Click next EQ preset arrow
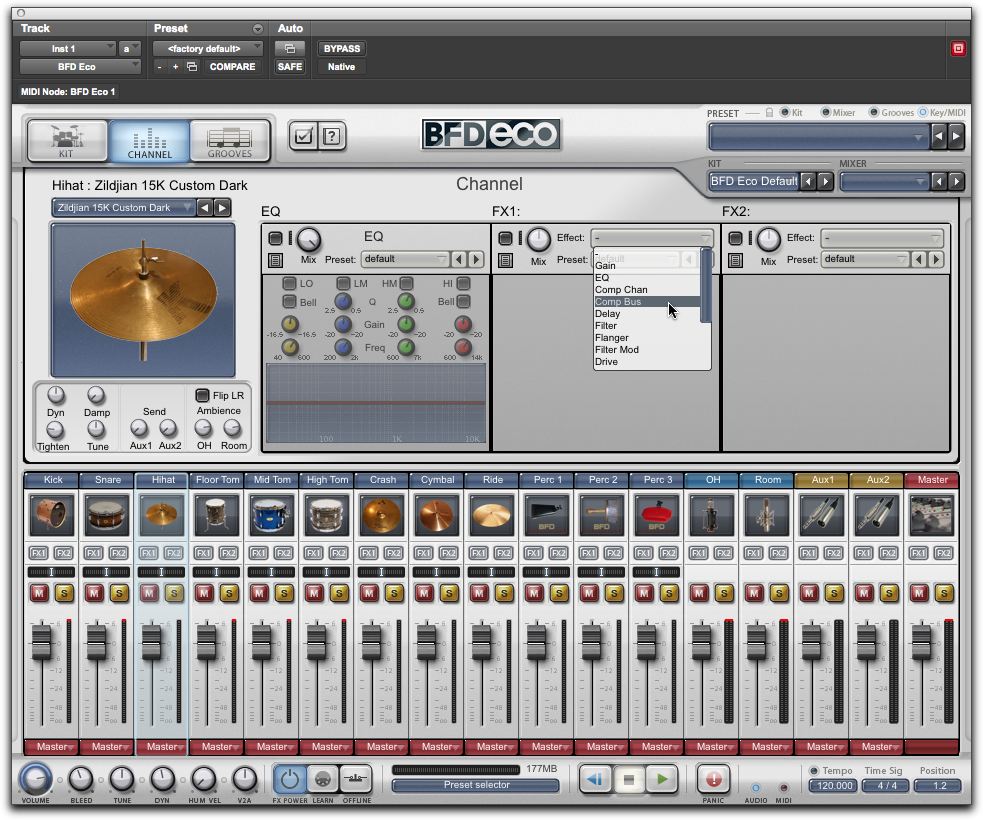The width and height of the screenshot is (983, 820). (x=476, y=259)
